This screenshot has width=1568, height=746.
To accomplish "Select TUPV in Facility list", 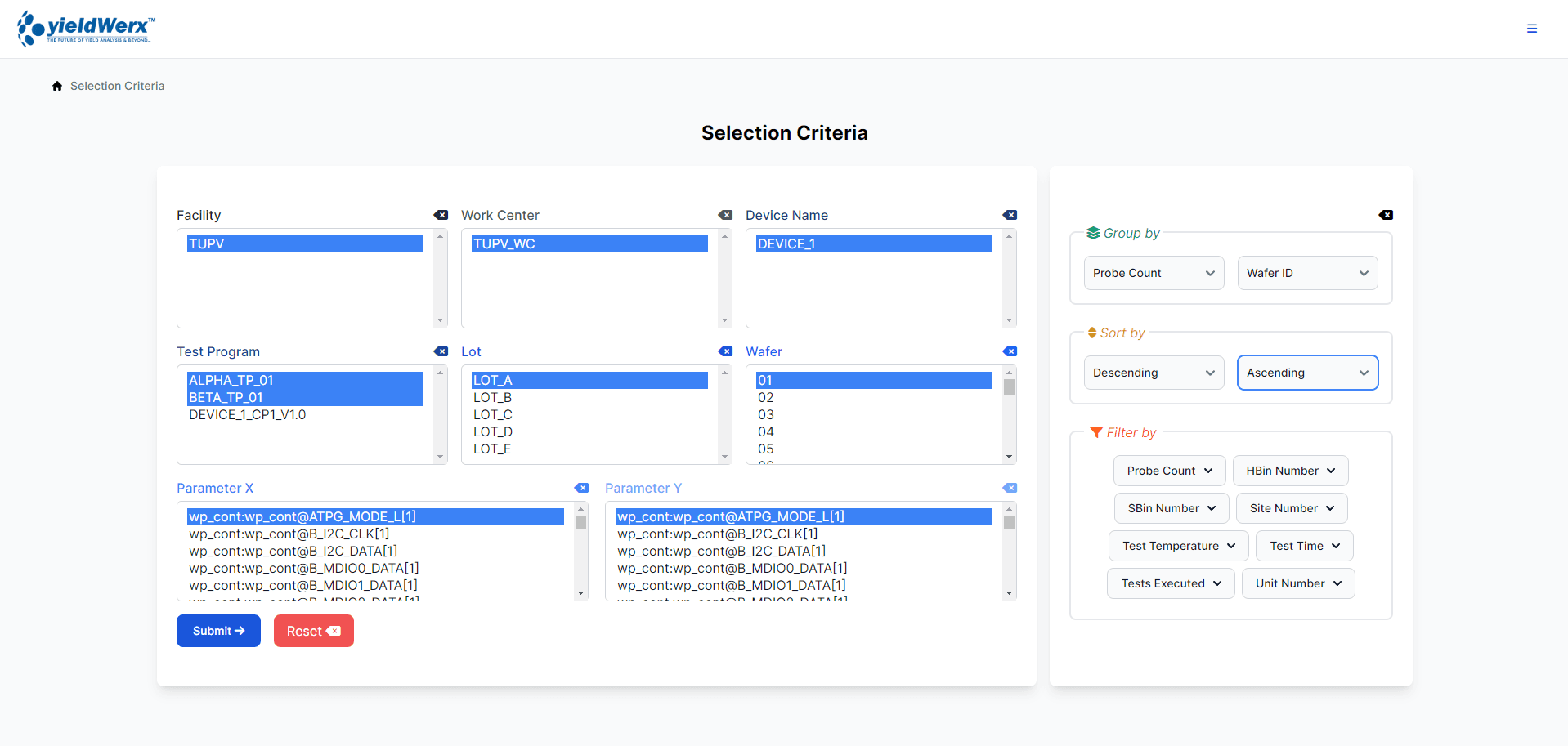I will (x=305, y=243).
